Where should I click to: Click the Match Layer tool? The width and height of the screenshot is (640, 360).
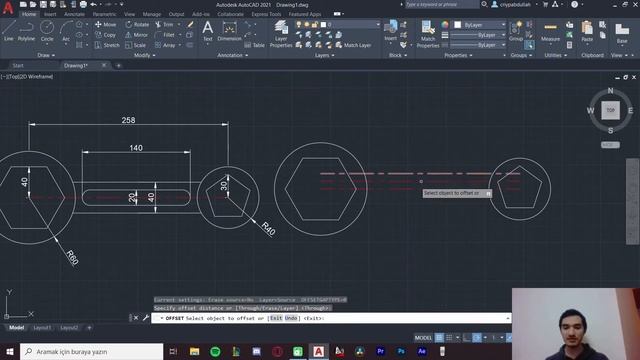[x=353, y=45]
